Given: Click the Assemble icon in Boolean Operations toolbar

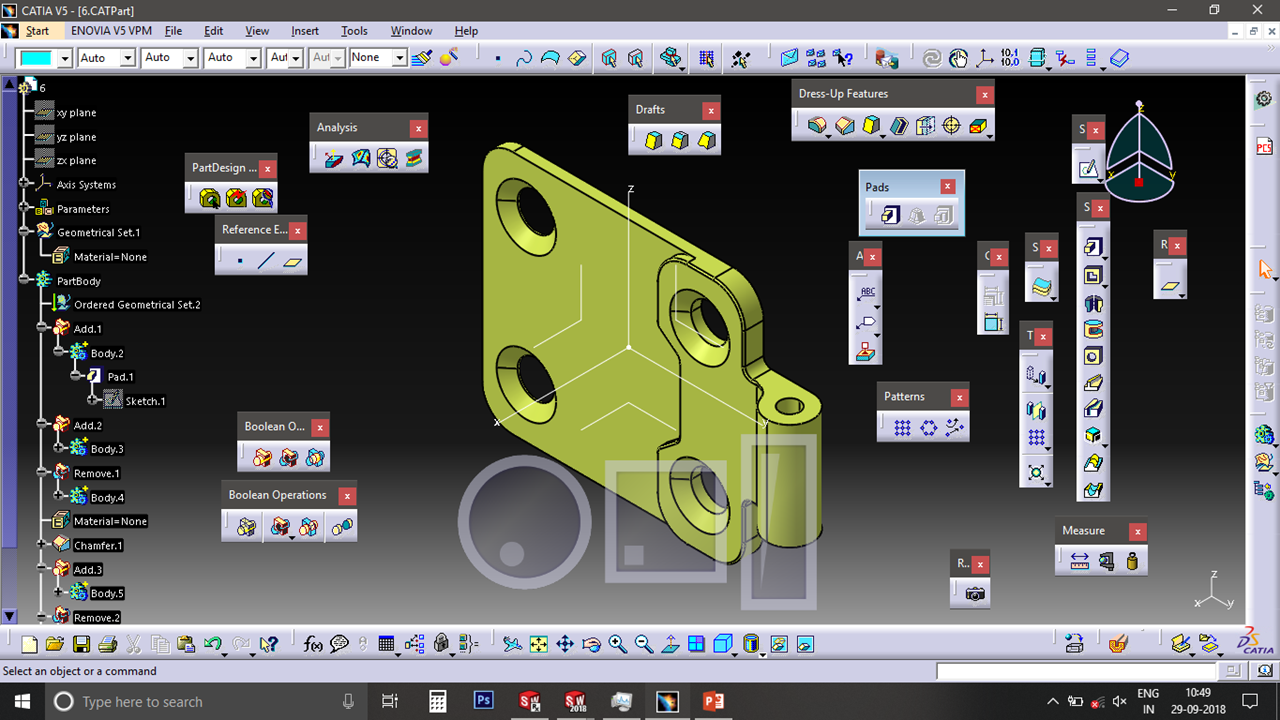Looking at the screenshot, I should (246, 527).
